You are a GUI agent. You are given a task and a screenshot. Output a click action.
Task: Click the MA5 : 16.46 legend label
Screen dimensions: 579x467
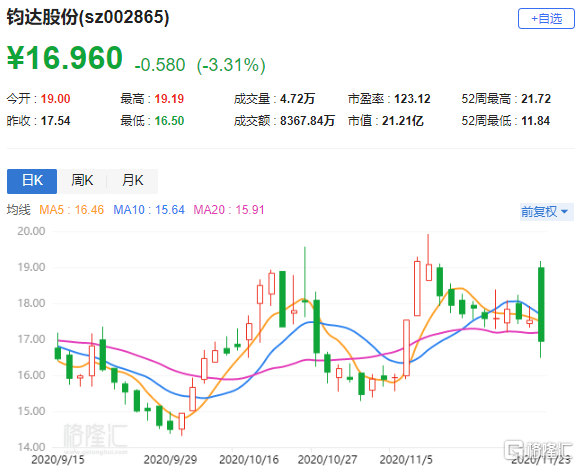(x=72, y=210)
